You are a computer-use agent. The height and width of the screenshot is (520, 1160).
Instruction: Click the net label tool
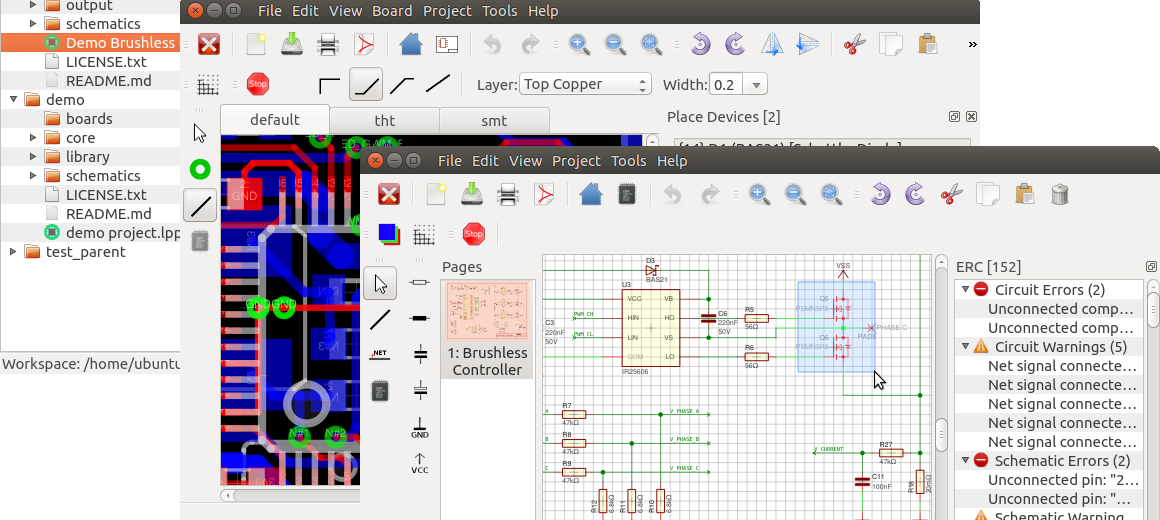380,354
